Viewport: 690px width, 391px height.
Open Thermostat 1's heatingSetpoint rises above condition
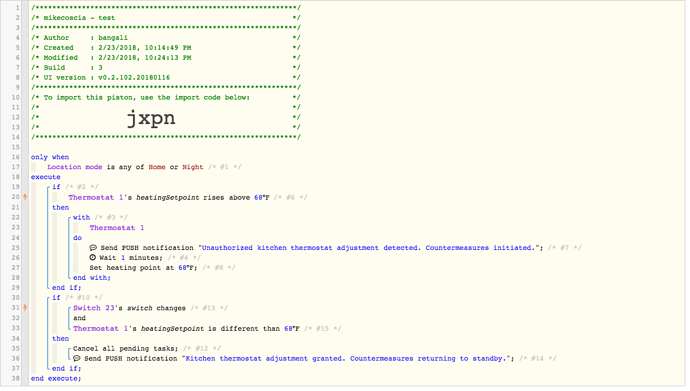[169, 197]
